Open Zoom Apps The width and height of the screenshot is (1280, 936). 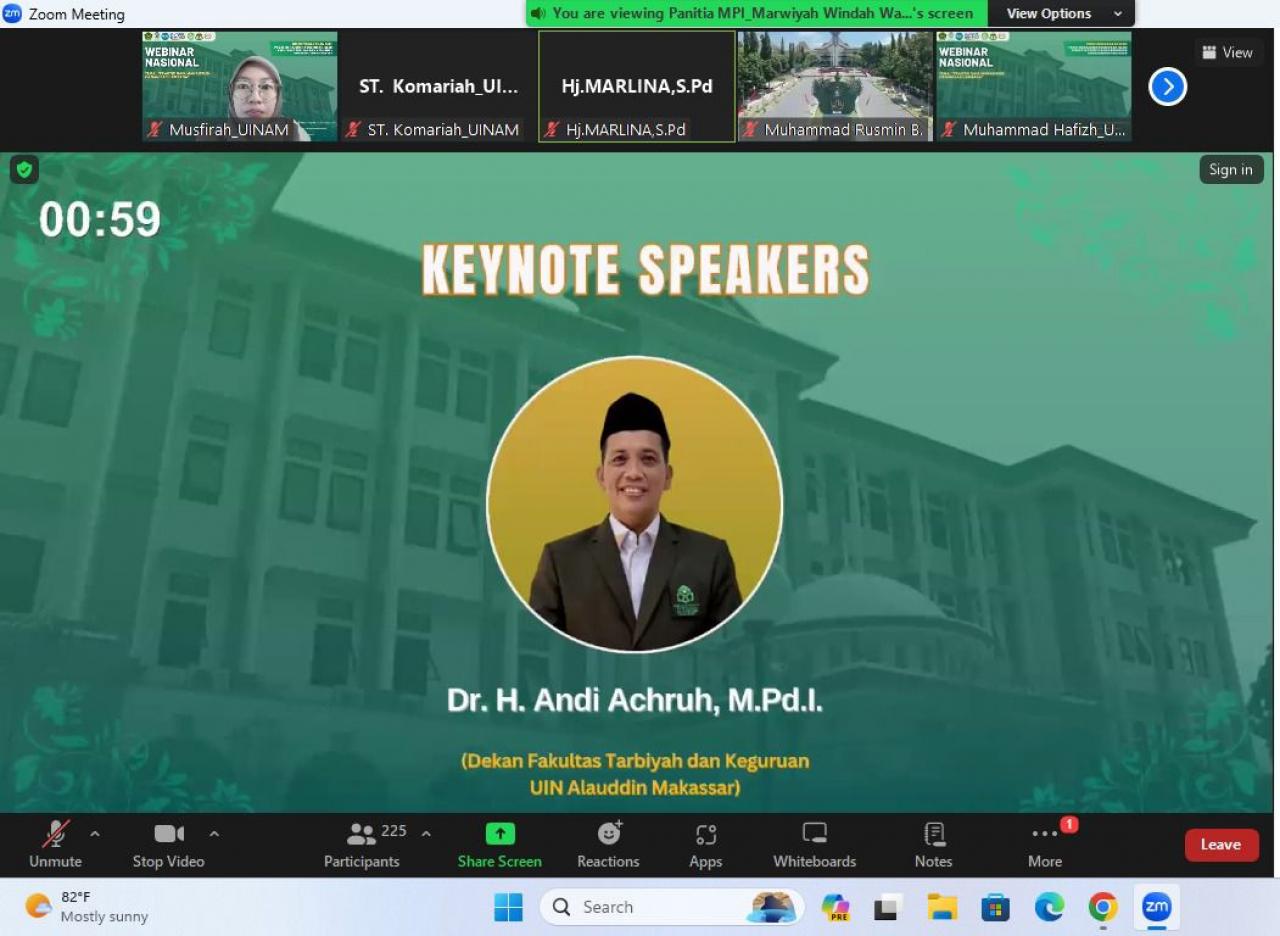point(705,845)
